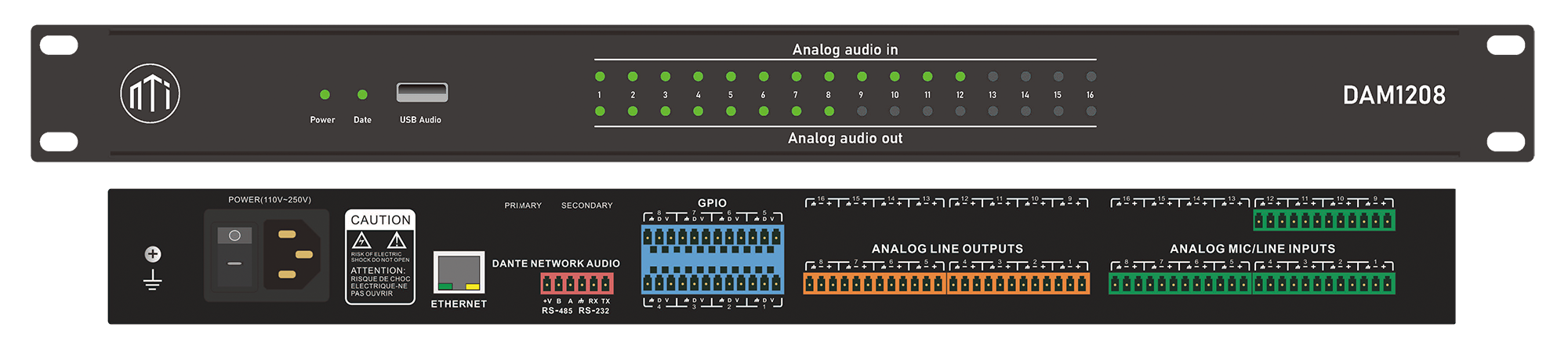
Task: Click the blue GPIO terminal block
Action: pyautogui.click(x=712, y=260)
